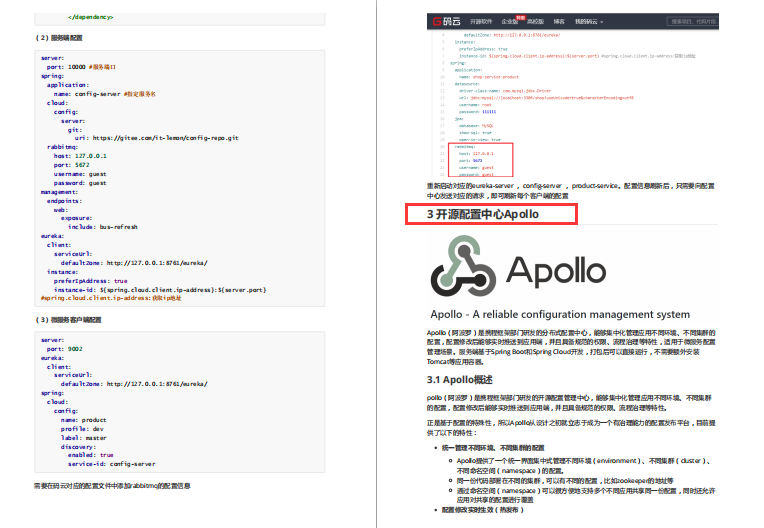Click the bullet '配置修改实时生效（热发布）'
The image size is (764, 528).
click(x=482, y=510)
